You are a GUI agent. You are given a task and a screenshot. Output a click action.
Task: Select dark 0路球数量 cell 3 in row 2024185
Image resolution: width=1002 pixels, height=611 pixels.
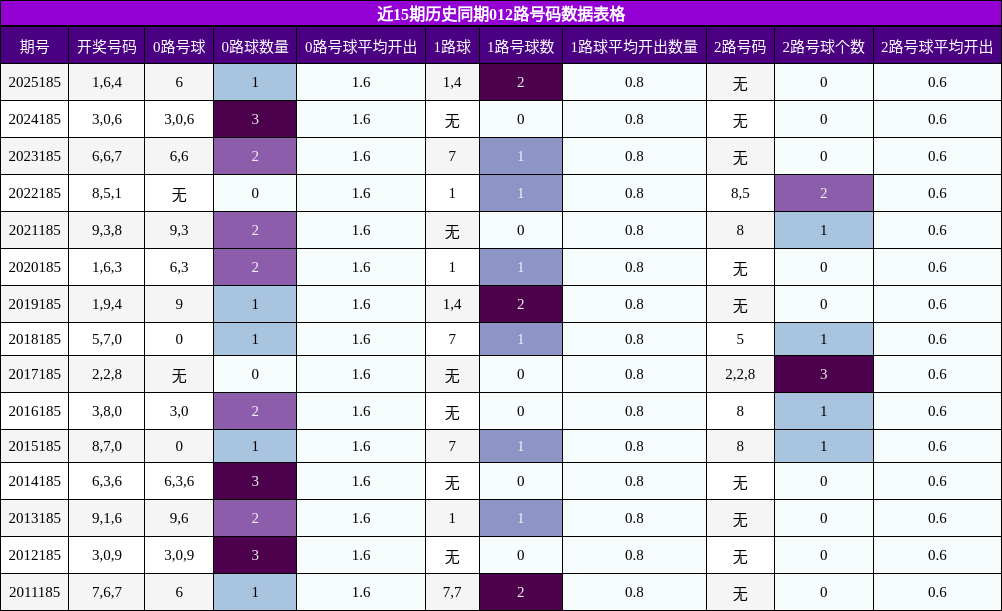(255, 119)
